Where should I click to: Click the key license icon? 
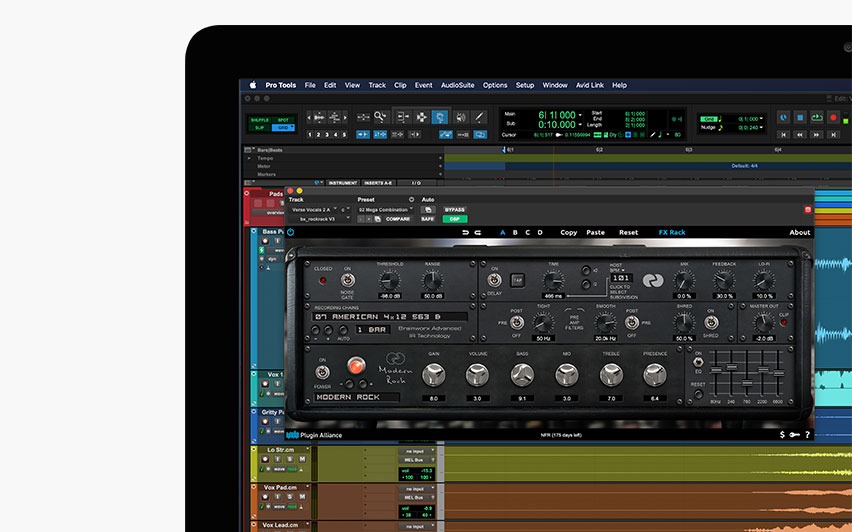pyautogui.click(x=794, y=435)
